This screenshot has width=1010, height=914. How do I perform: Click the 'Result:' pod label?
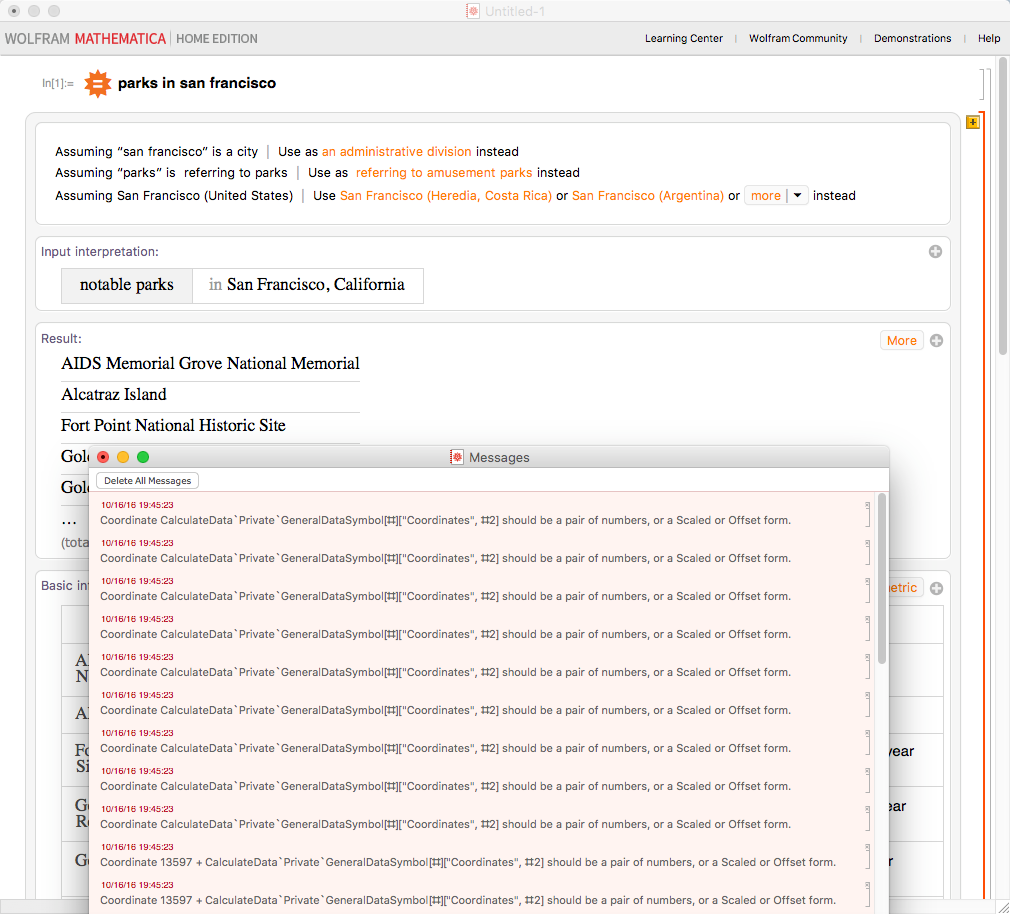pos(61,339)
